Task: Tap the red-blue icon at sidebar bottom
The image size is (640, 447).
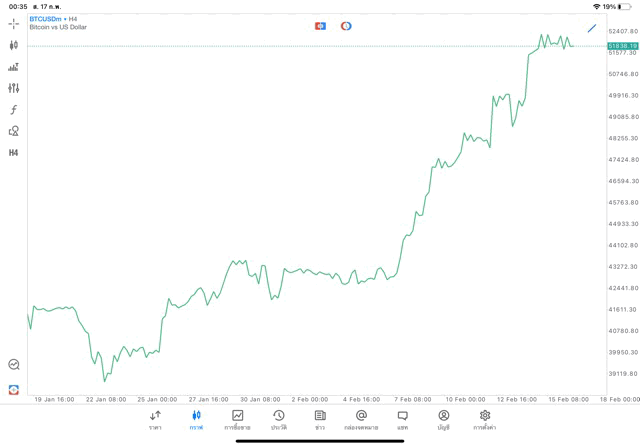Action: (x=14, y=389)
